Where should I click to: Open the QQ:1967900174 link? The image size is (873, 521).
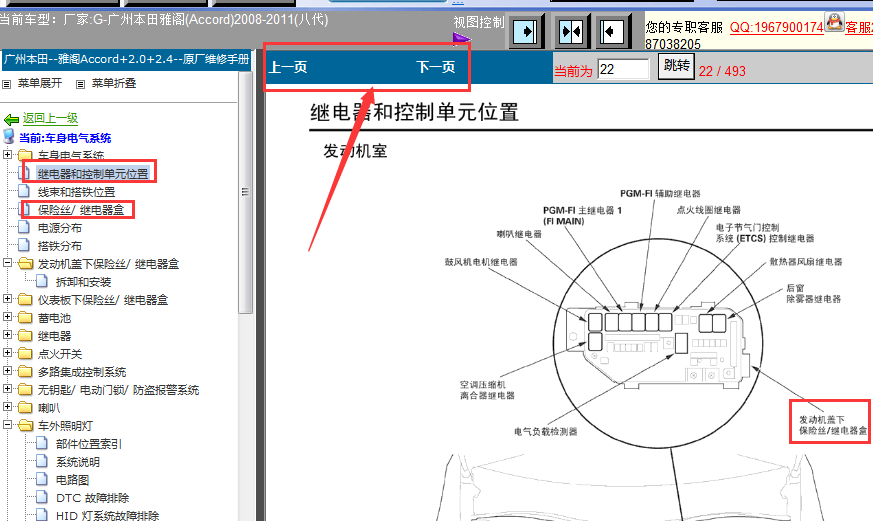(x=776, y=27)
